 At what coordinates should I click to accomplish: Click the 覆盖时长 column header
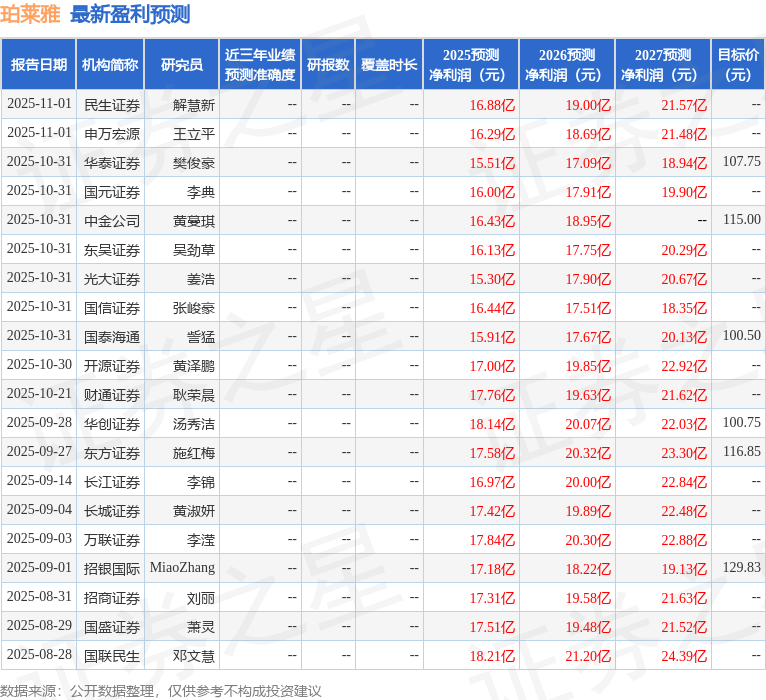coord(389,64)
